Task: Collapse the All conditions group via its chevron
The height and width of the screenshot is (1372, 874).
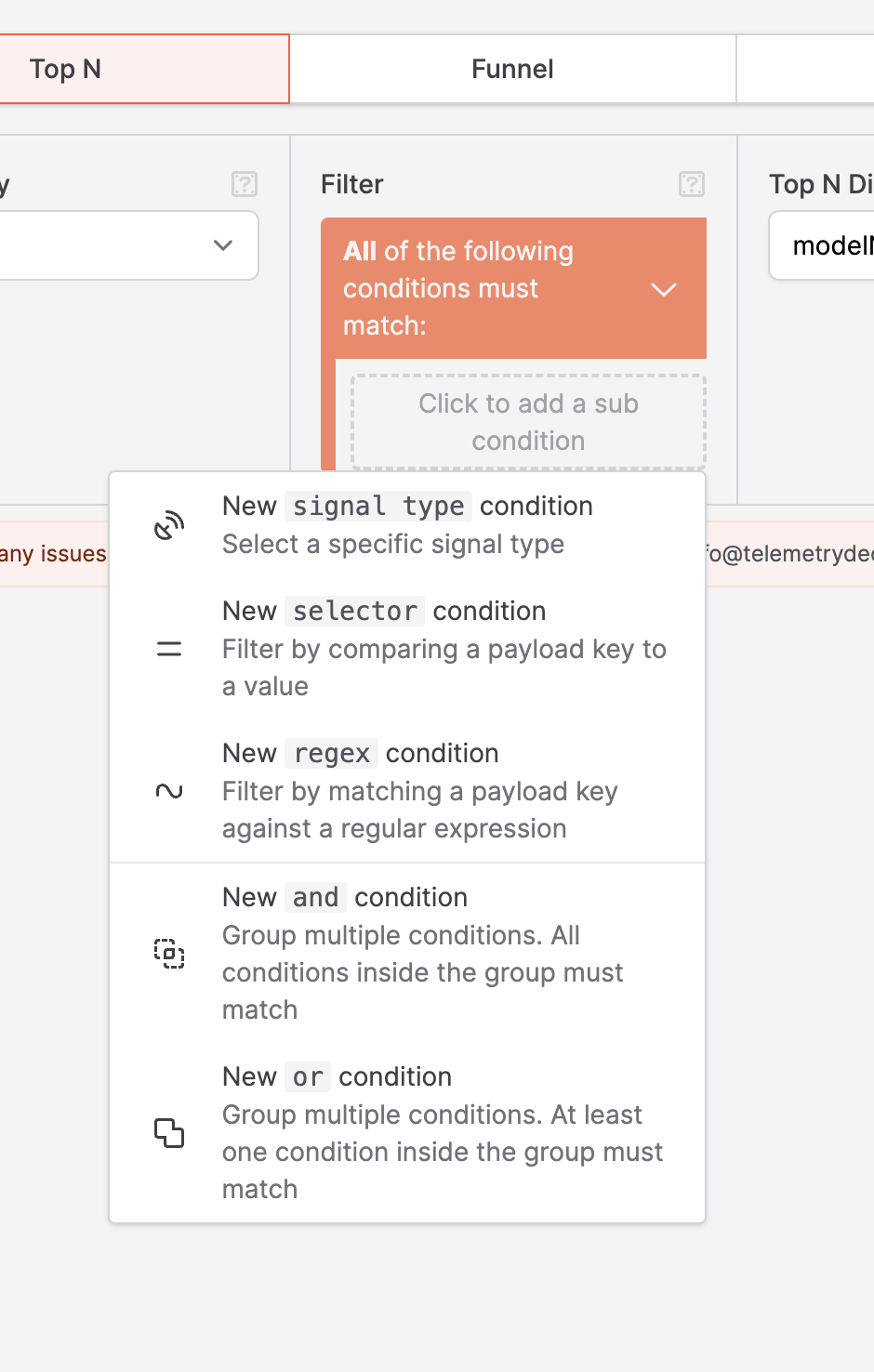Action: pyautogui.click(x=665, y=290)
